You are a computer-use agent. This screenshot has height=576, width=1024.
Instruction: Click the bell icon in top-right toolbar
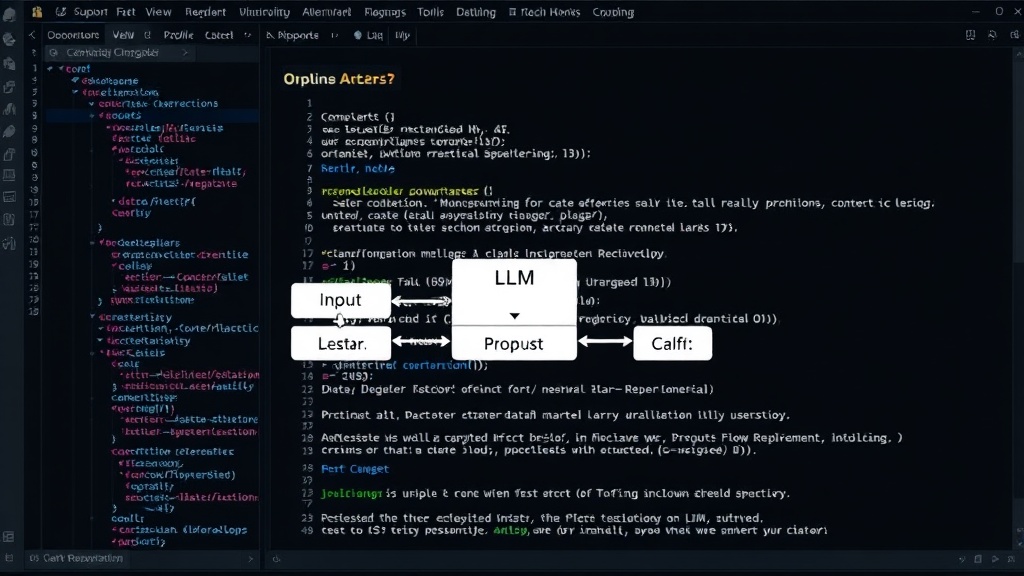(x=992, y=35)
